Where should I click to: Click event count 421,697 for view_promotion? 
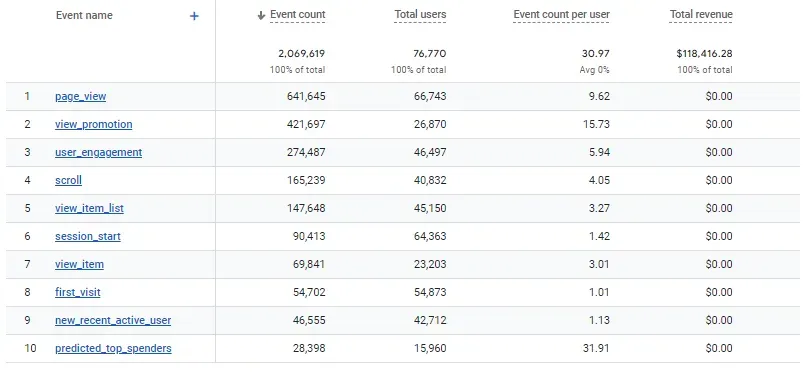(306, 124)
